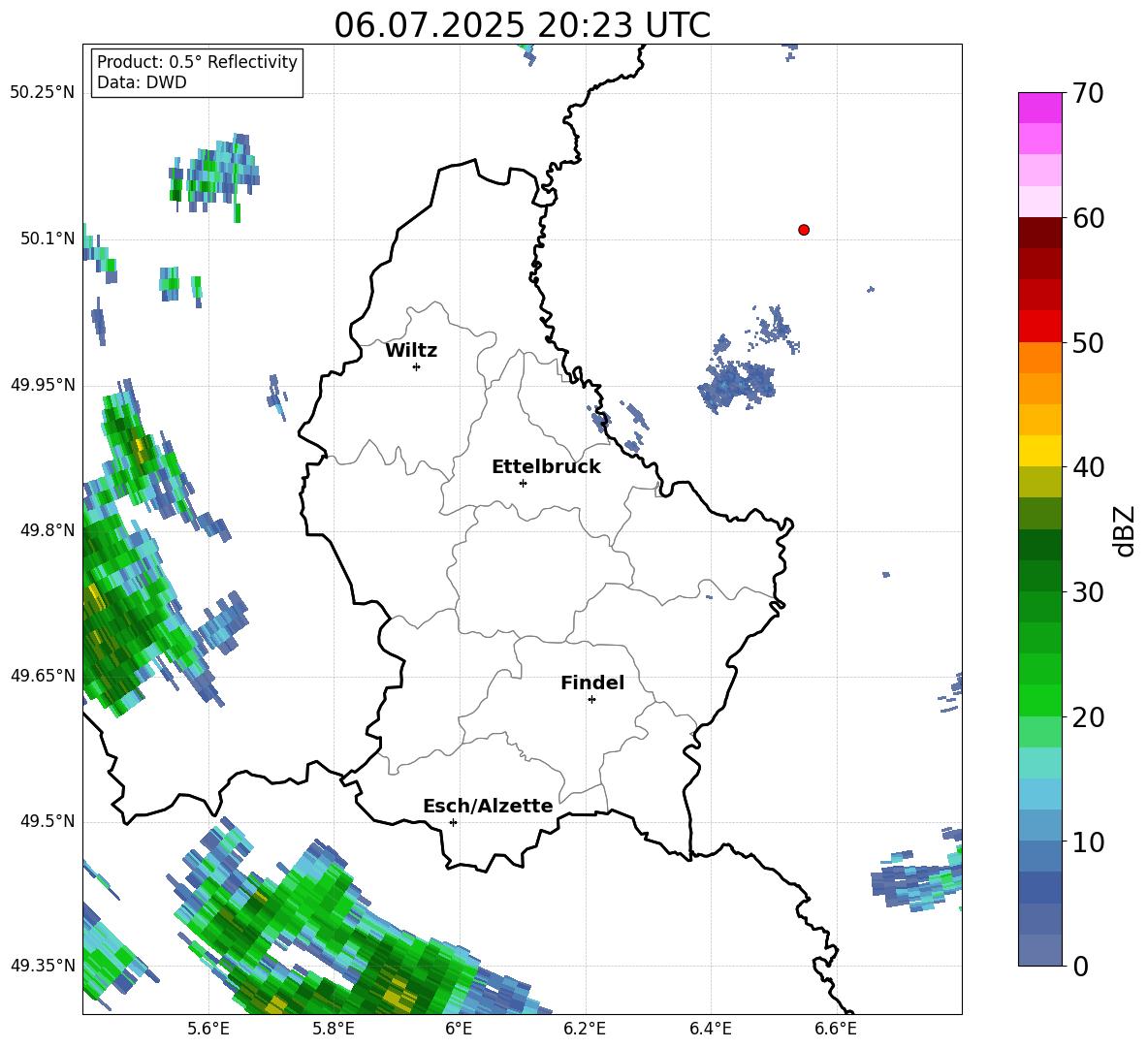This screenshot has width=1148, height=1048.
Task: Click the 6.2°E longitude label
Action: pyautogui.click(x=585, y=1029)
